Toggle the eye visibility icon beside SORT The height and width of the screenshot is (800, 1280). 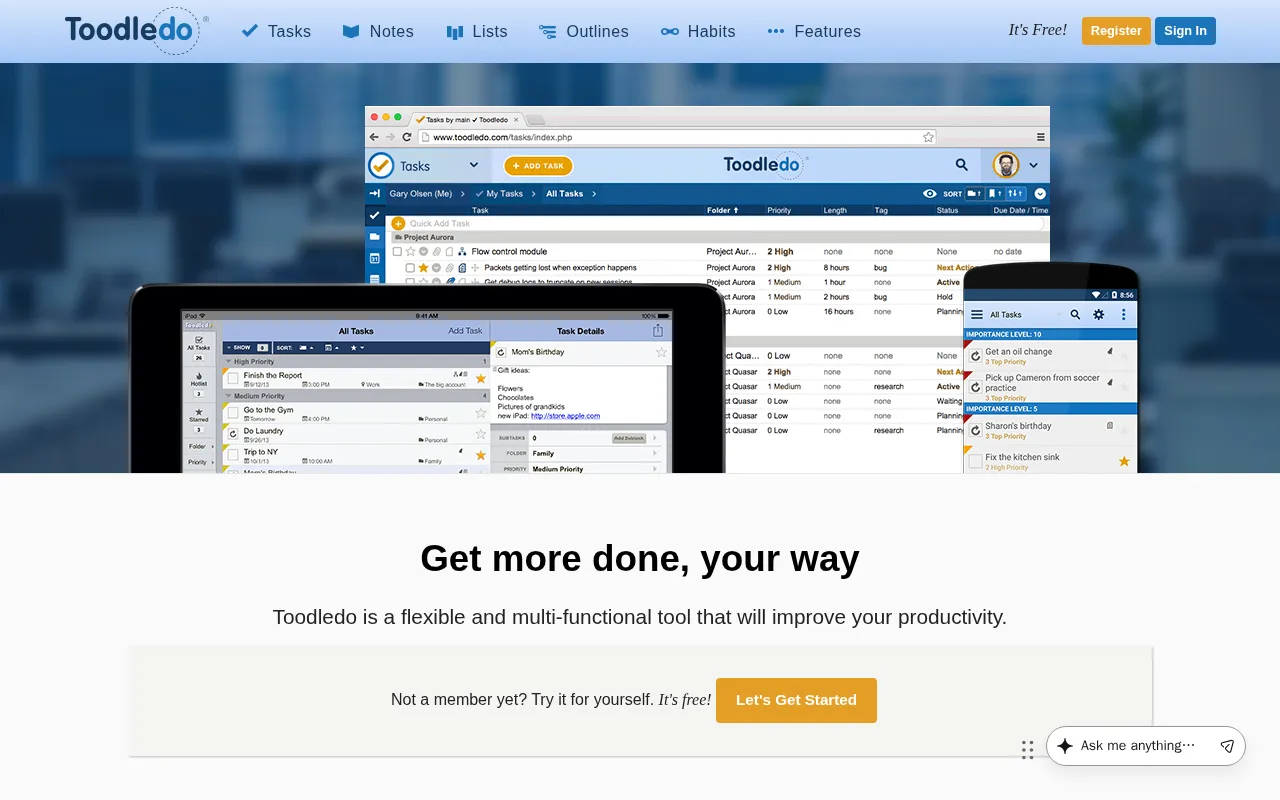pyautogui.click(x=930, y=194)
